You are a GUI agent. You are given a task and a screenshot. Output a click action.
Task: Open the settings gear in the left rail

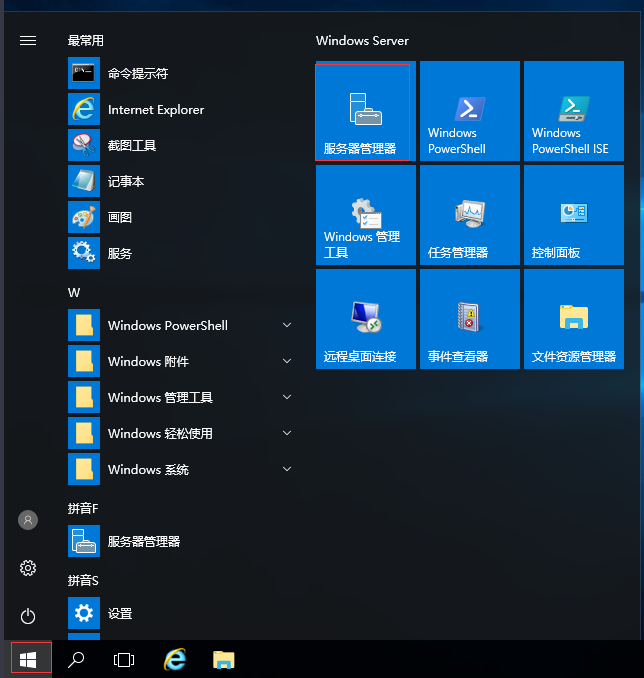(28, 568)
